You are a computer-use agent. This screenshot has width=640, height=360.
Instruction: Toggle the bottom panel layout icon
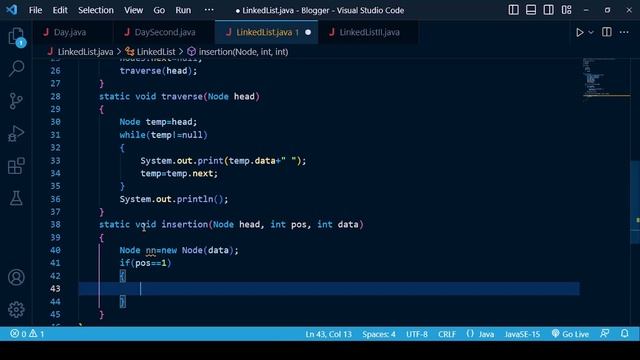[x=531, y=10]
